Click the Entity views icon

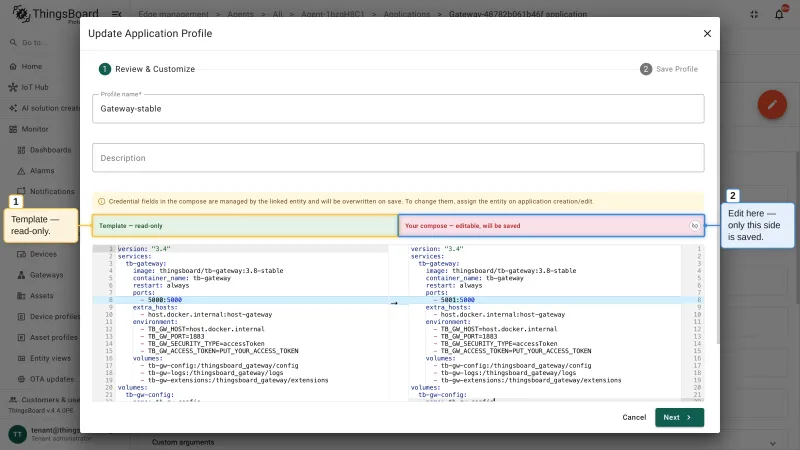pos(21,359)
